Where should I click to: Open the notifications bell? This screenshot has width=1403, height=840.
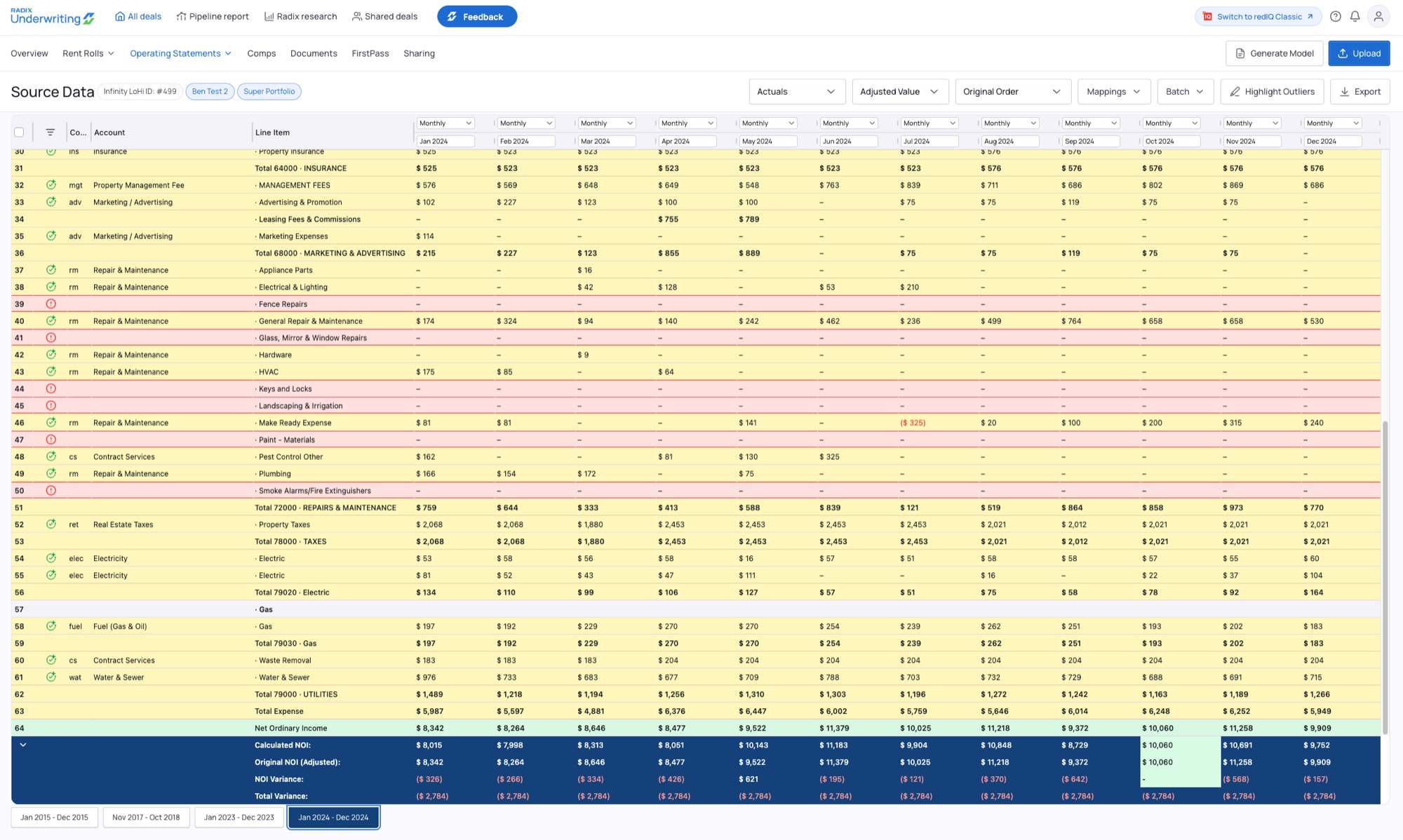pyautogui.click(x=1355, y=16)
